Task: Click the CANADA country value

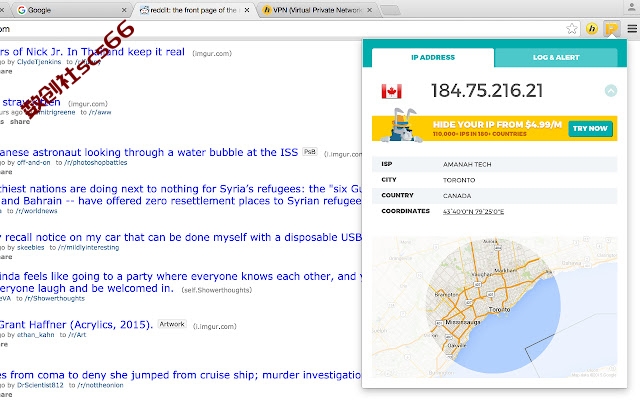Action: (457, 196)
